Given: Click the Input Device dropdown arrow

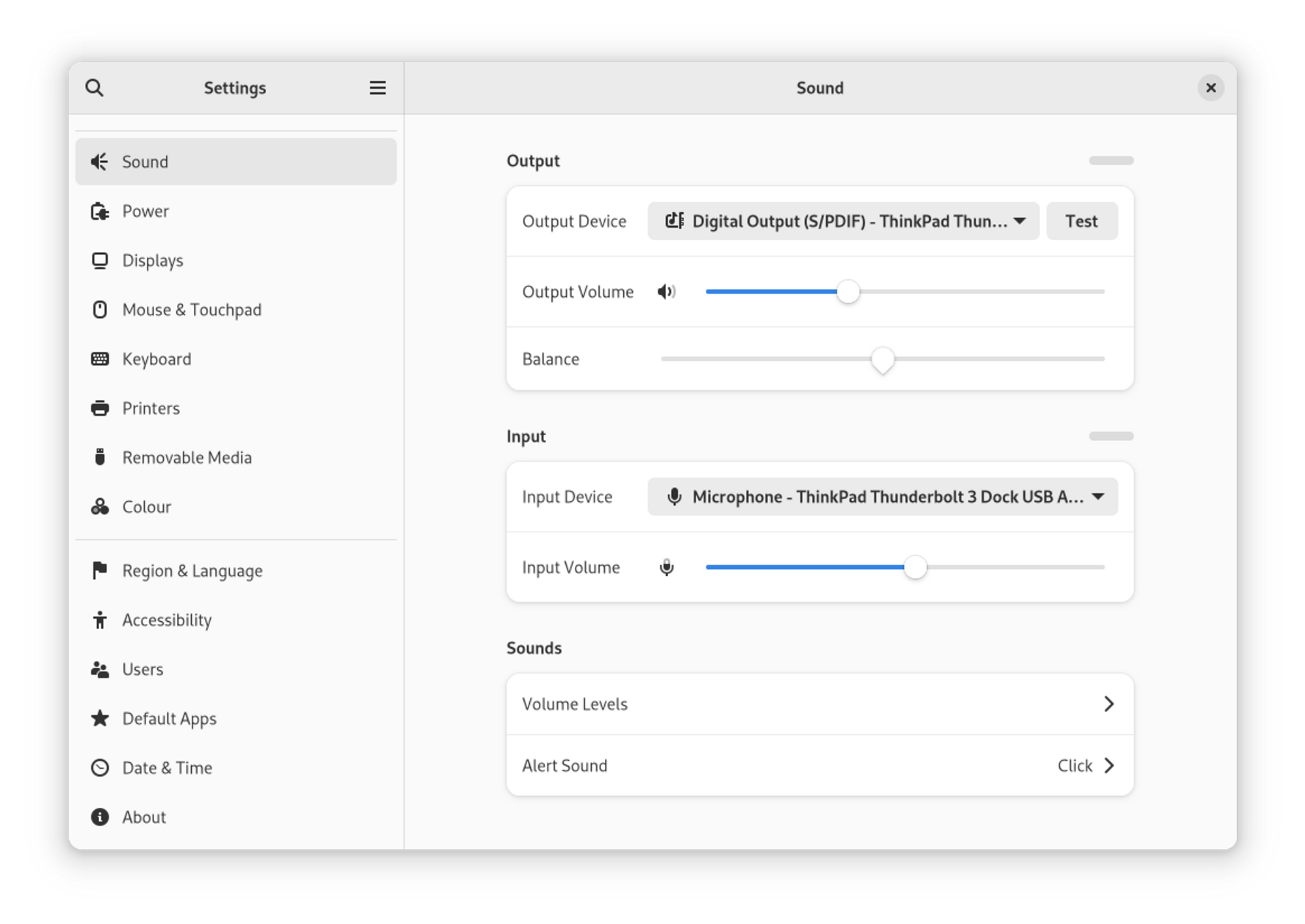Looking at the screenshot, I should (1098, 497).
